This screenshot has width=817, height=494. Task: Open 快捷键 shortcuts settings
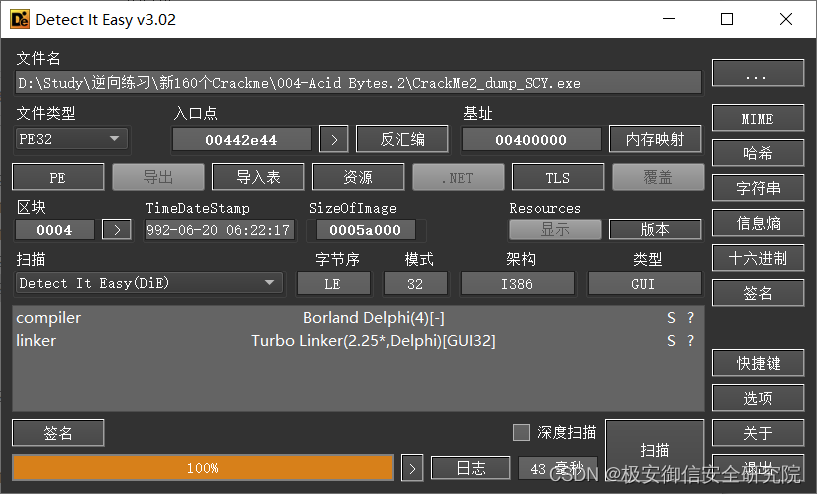[x=758, y=363]
